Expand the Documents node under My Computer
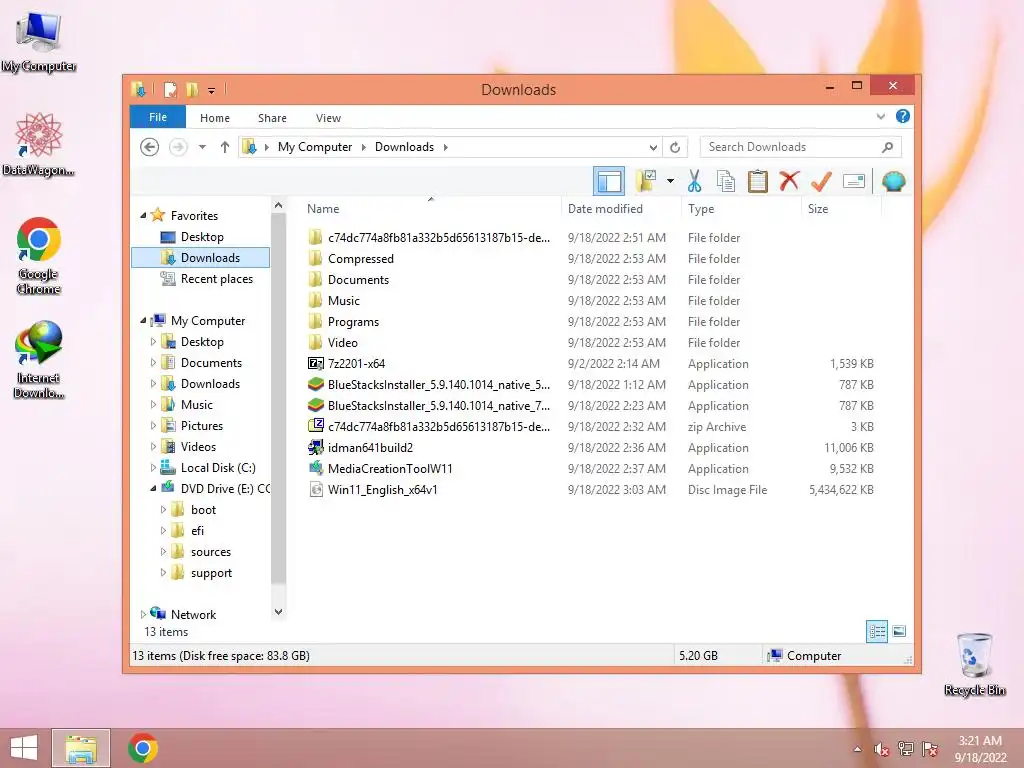This screenshot has width=1024, height=768. coord(153,362)
